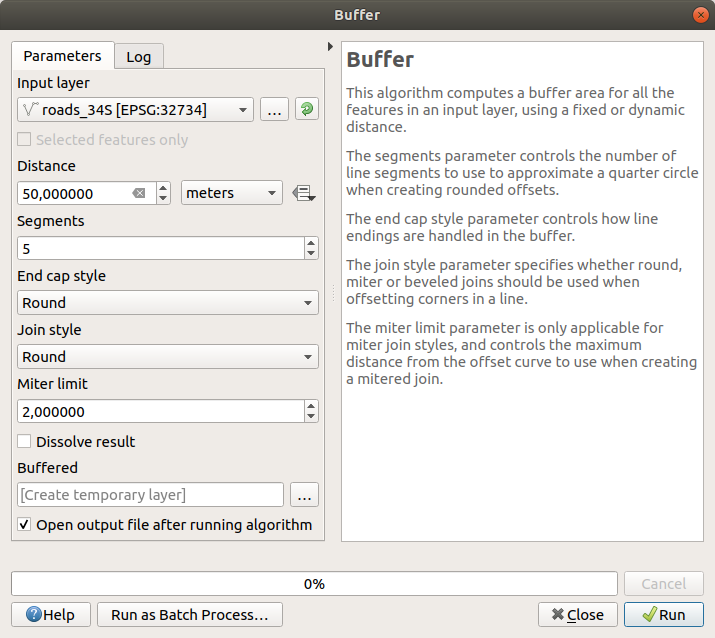Open the distance units meters dropdown
The image size is (715, 638).
(231, 193)
